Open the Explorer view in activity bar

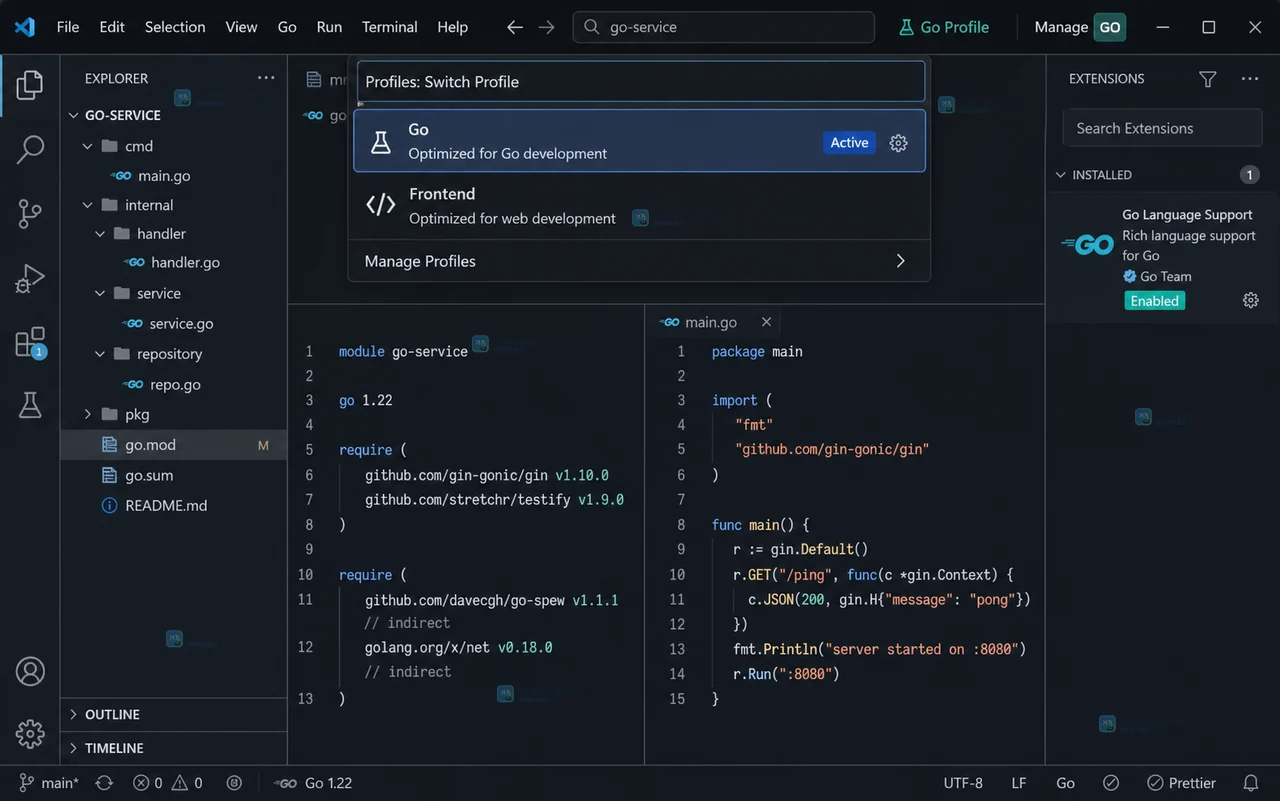point(30,85)
